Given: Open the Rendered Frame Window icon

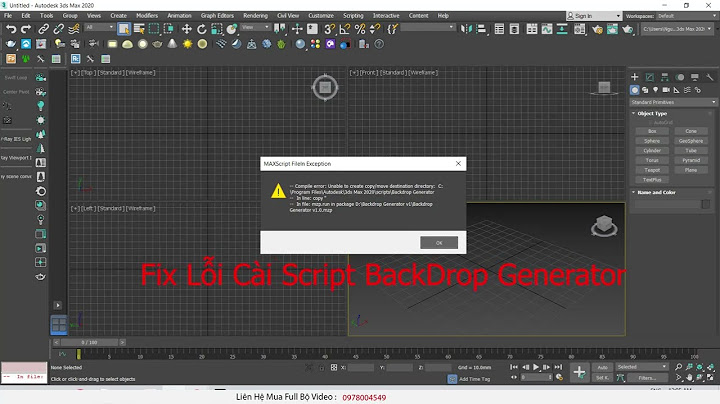Looking at the screenshot, I should coord(612,29).
